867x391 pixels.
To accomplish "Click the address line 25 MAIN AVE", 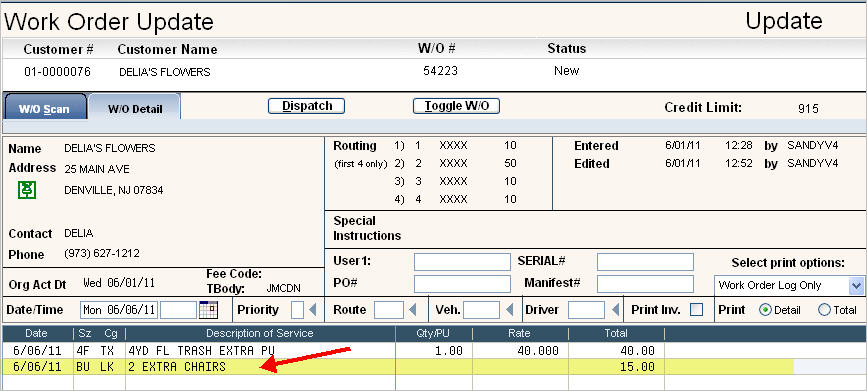I will pos(97,169).
